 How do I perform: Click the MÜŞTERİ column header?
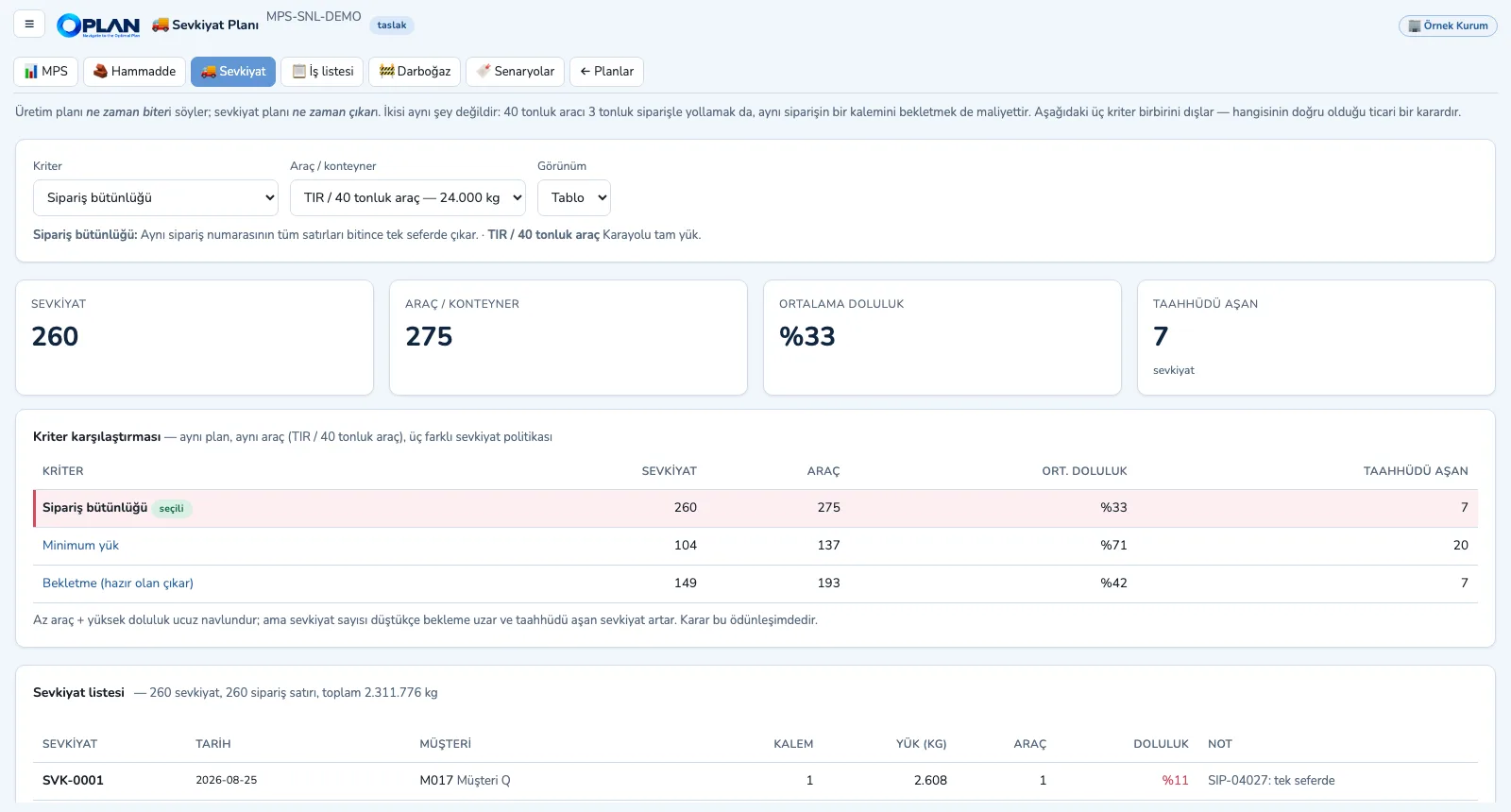445,744
